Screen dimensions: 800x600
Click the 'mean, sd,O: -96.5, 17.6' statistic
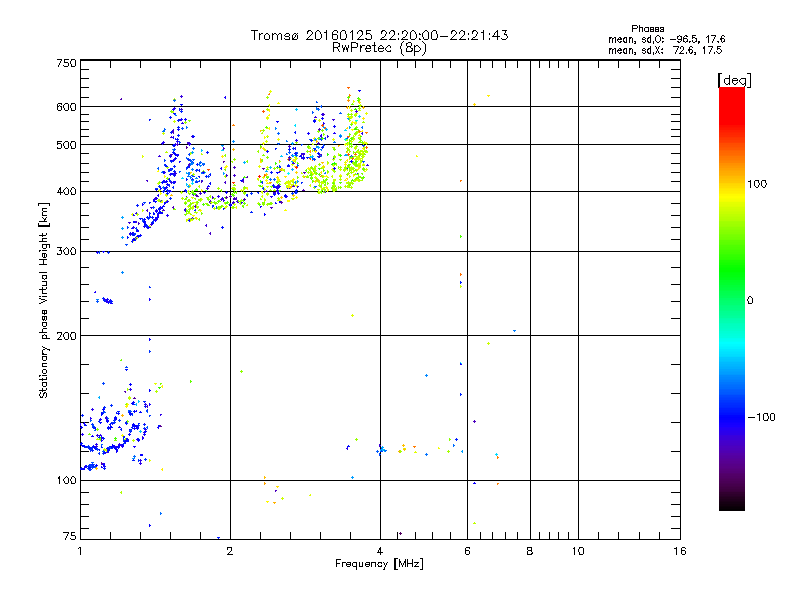click(x=666, y=39)
